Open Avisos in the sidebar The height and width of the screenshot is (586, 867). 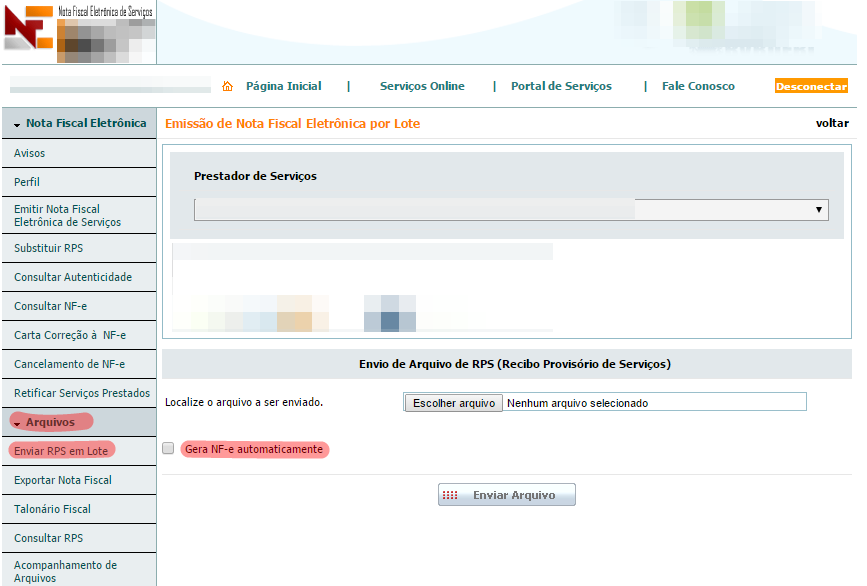30,153
